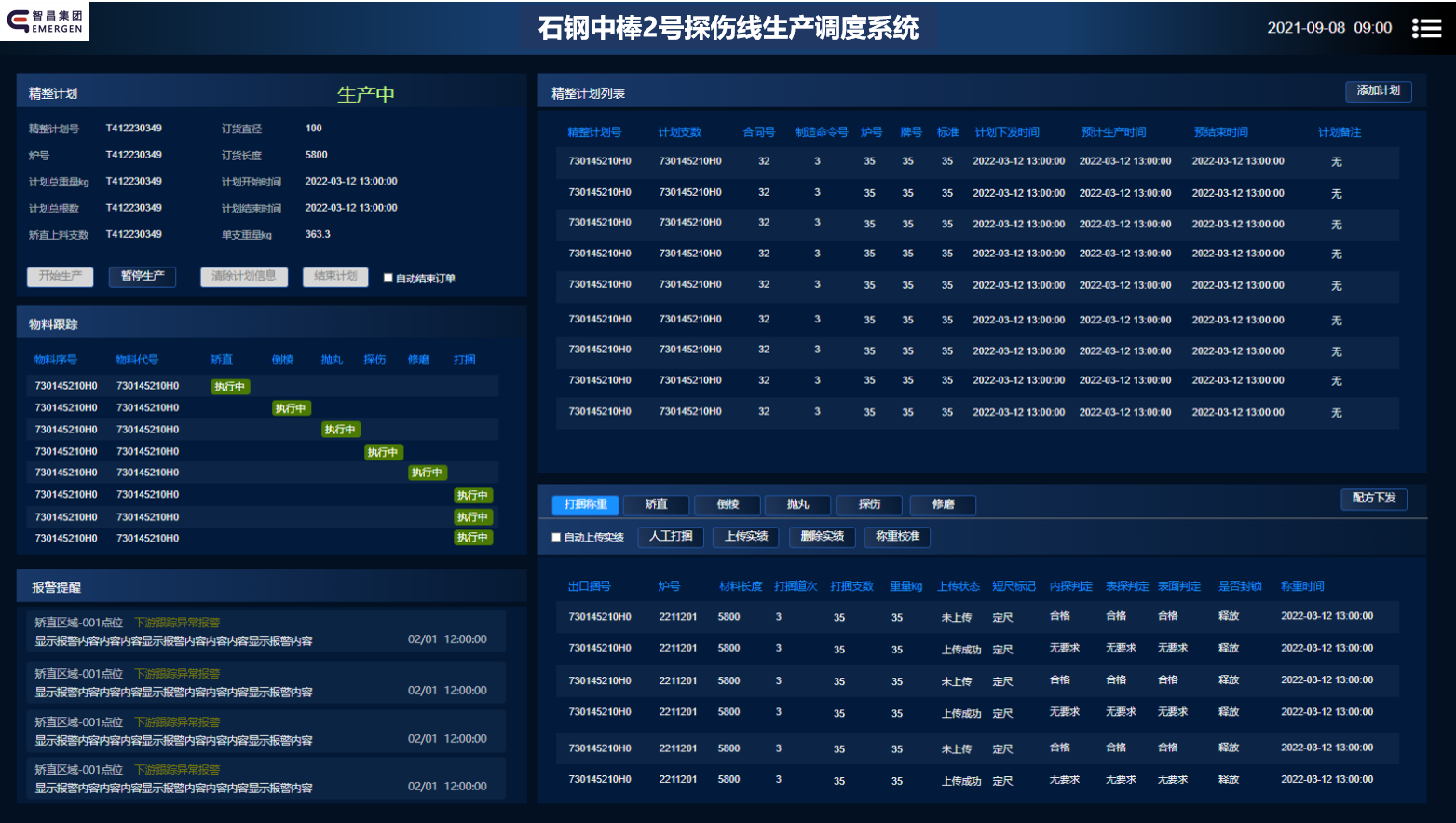The width and height of the screenshot is (1456, 823).
Task: Click the 上传实绩 button
Action: pyautogui.click(x=746, y=536)
